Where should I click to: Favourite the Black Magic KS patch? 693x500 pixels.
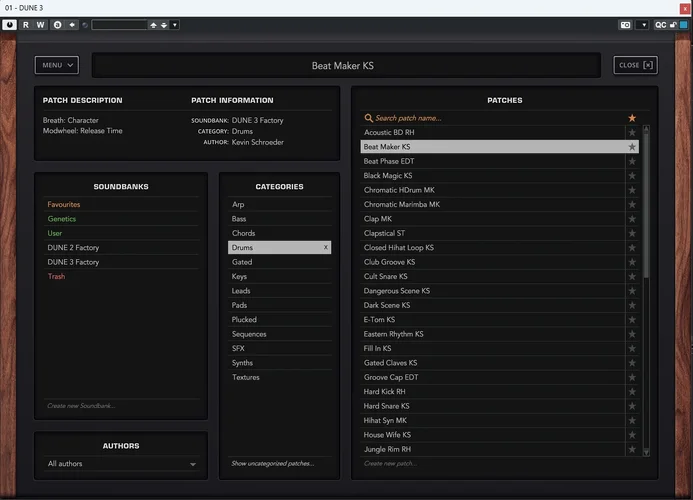click(x=632, y=176)
